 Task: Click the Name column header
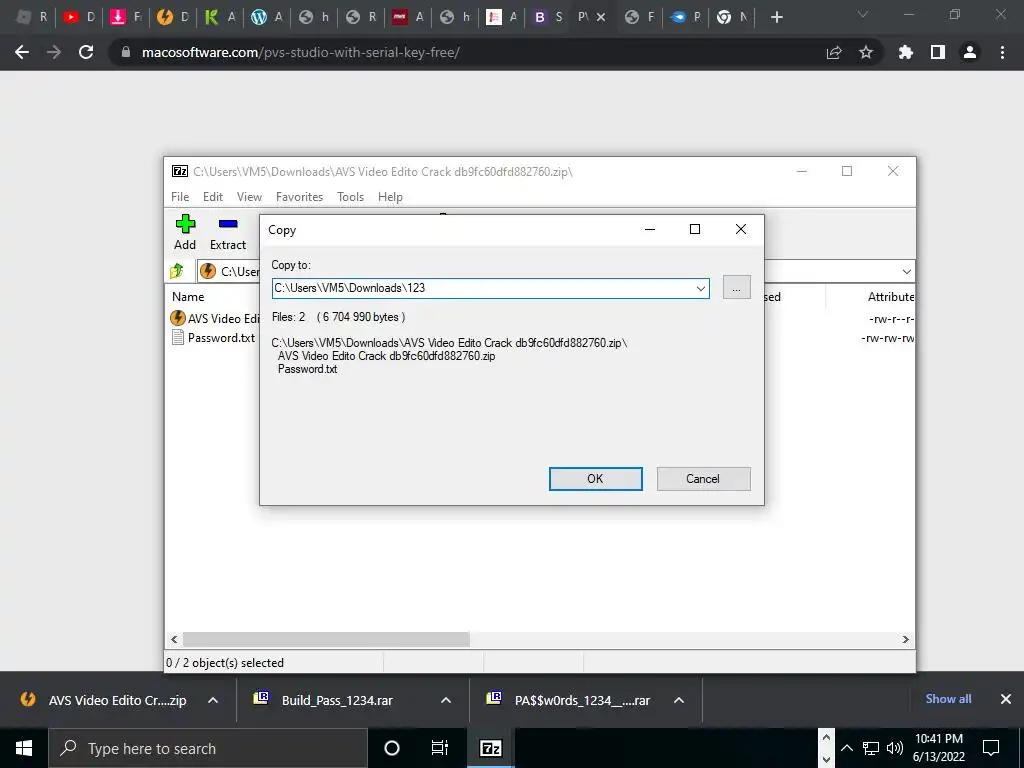click(188, 296)
